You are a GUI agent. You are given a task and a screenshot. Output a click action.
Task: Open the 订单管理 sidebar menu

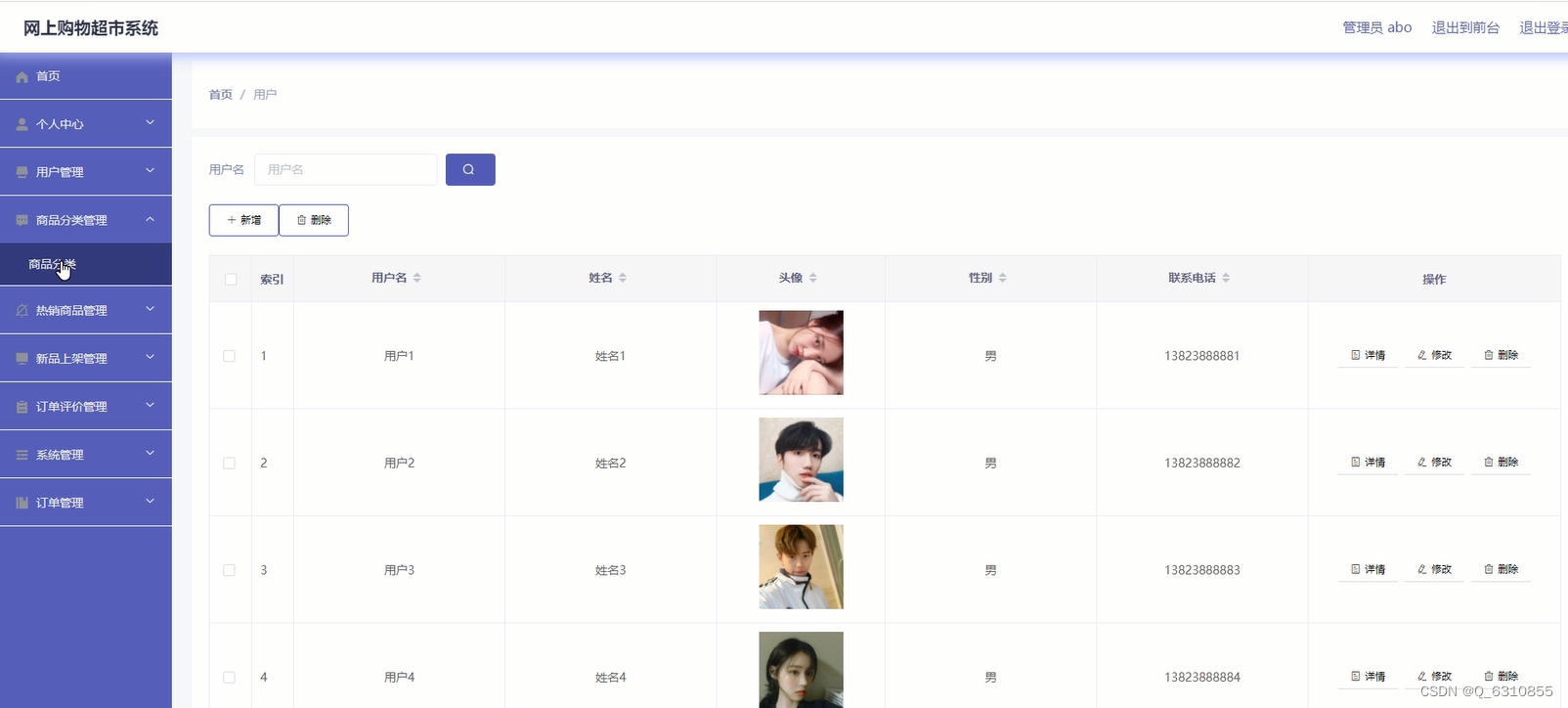86,503
